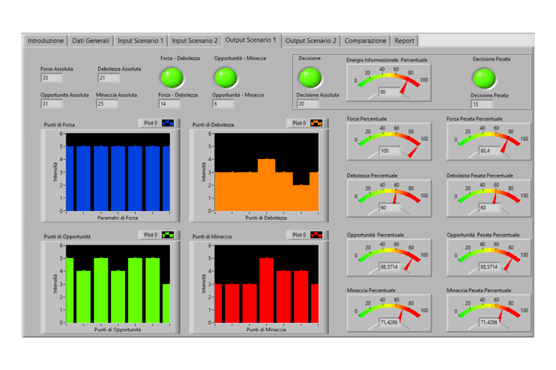This screenshot has height=370, width=556.
Task: Click the Punti di Debolezza orange chart
Action: (x=266, y=172)
